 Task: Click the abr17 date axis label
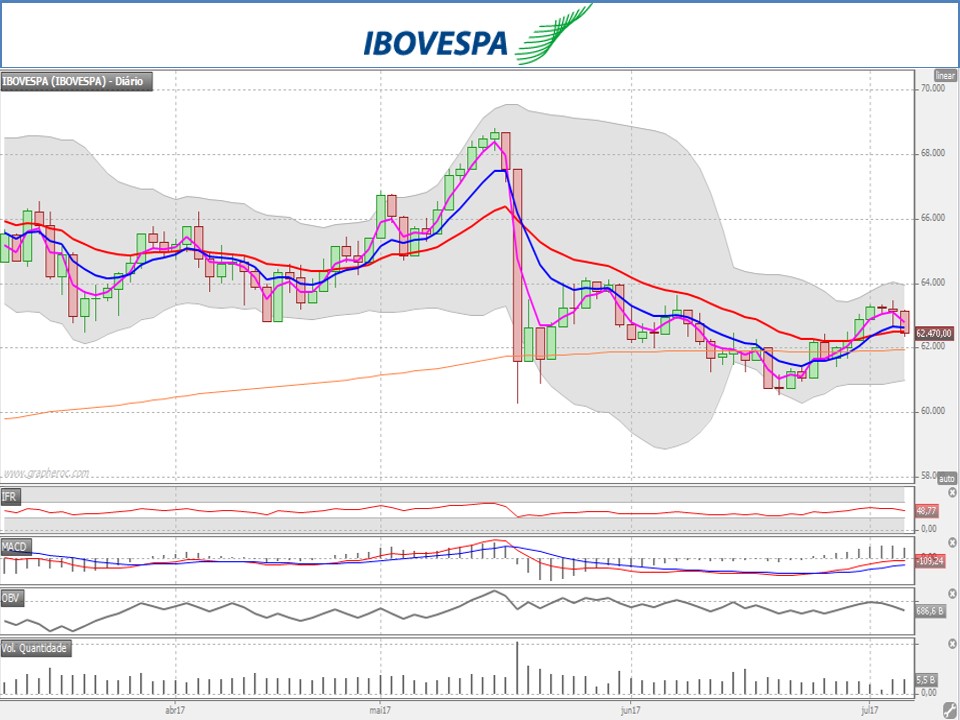pyautogui.click(x=175, y=710)
